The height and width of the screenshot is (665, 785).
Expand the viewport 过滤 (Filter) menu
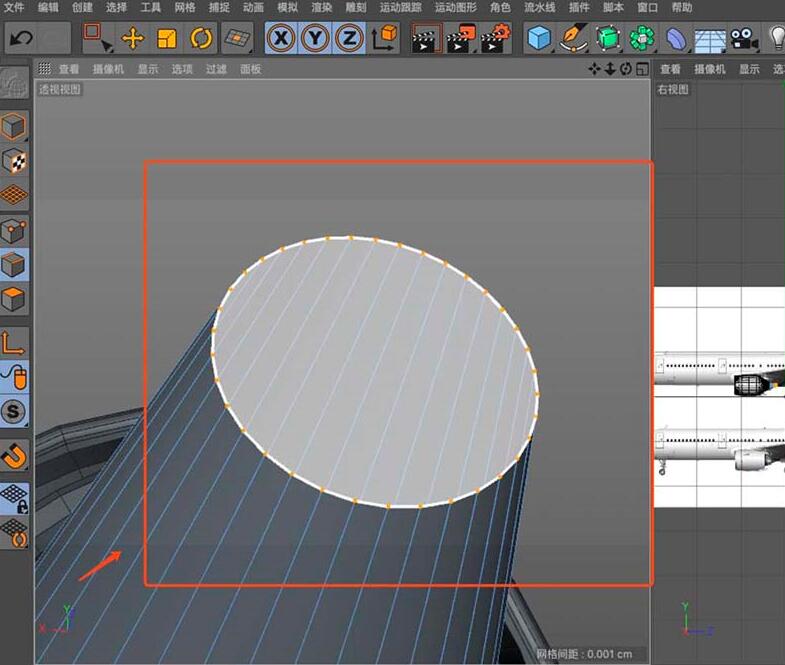click(x=216, y=69)
